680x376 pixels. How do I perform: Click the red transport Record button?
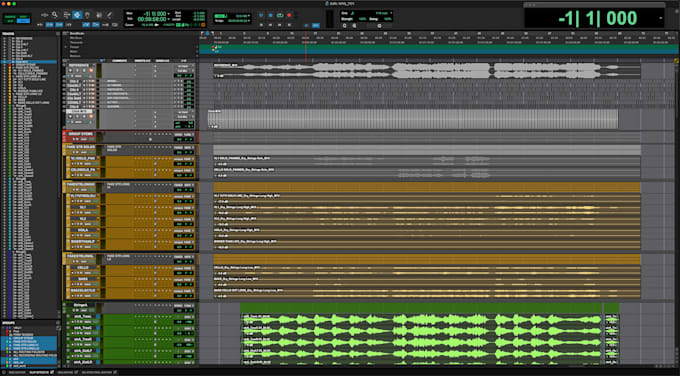click(289, 16)
